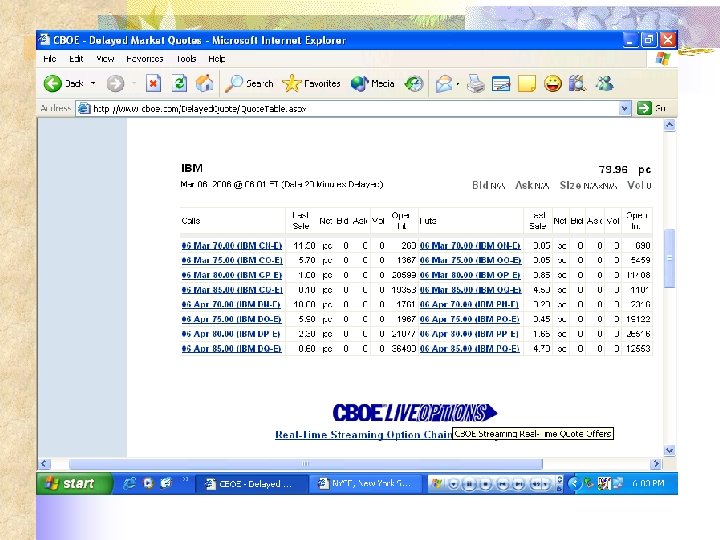
Task: Click the CBOE LiveOptions banner logo
Action: click(415, 412)
